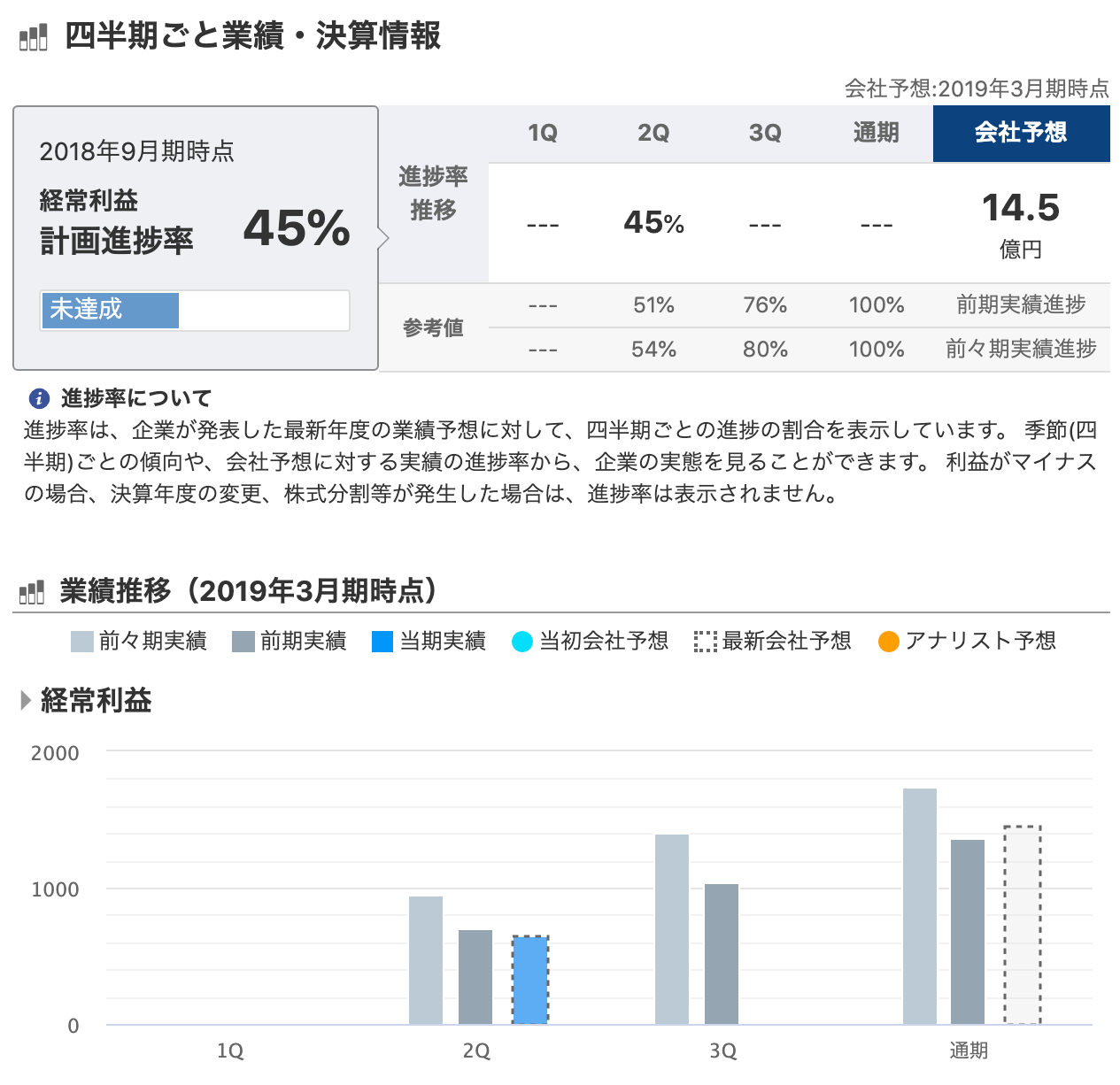1120x1085 pixels.
Task: Click the dashed 最新会社予想 legend box
Action: (704, 641)
